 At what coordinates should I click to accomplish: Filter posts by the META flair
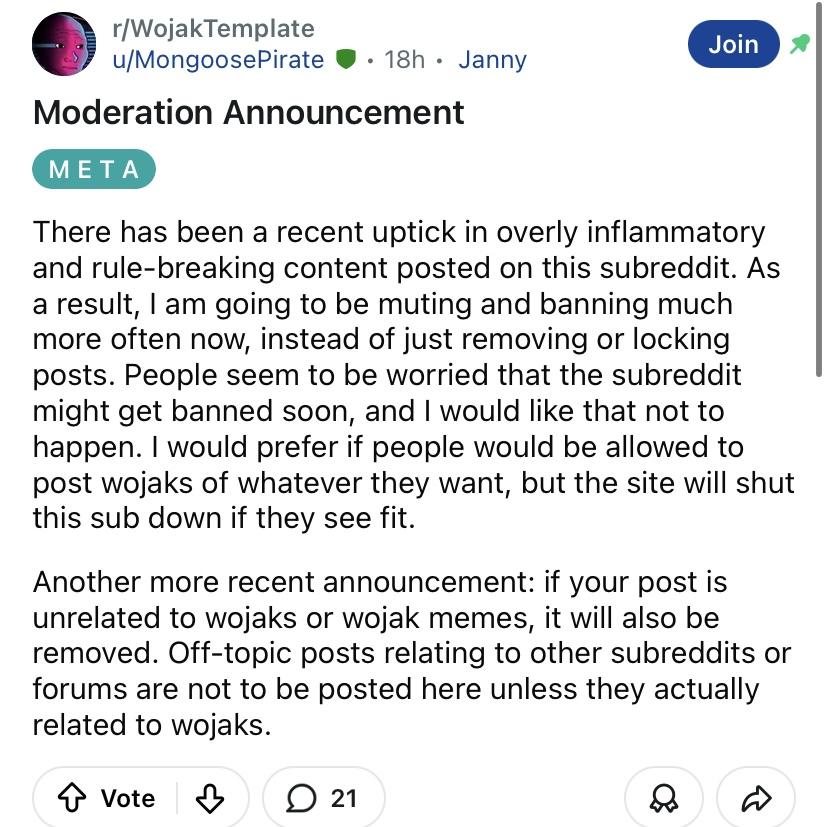click(x=94, y=169)
